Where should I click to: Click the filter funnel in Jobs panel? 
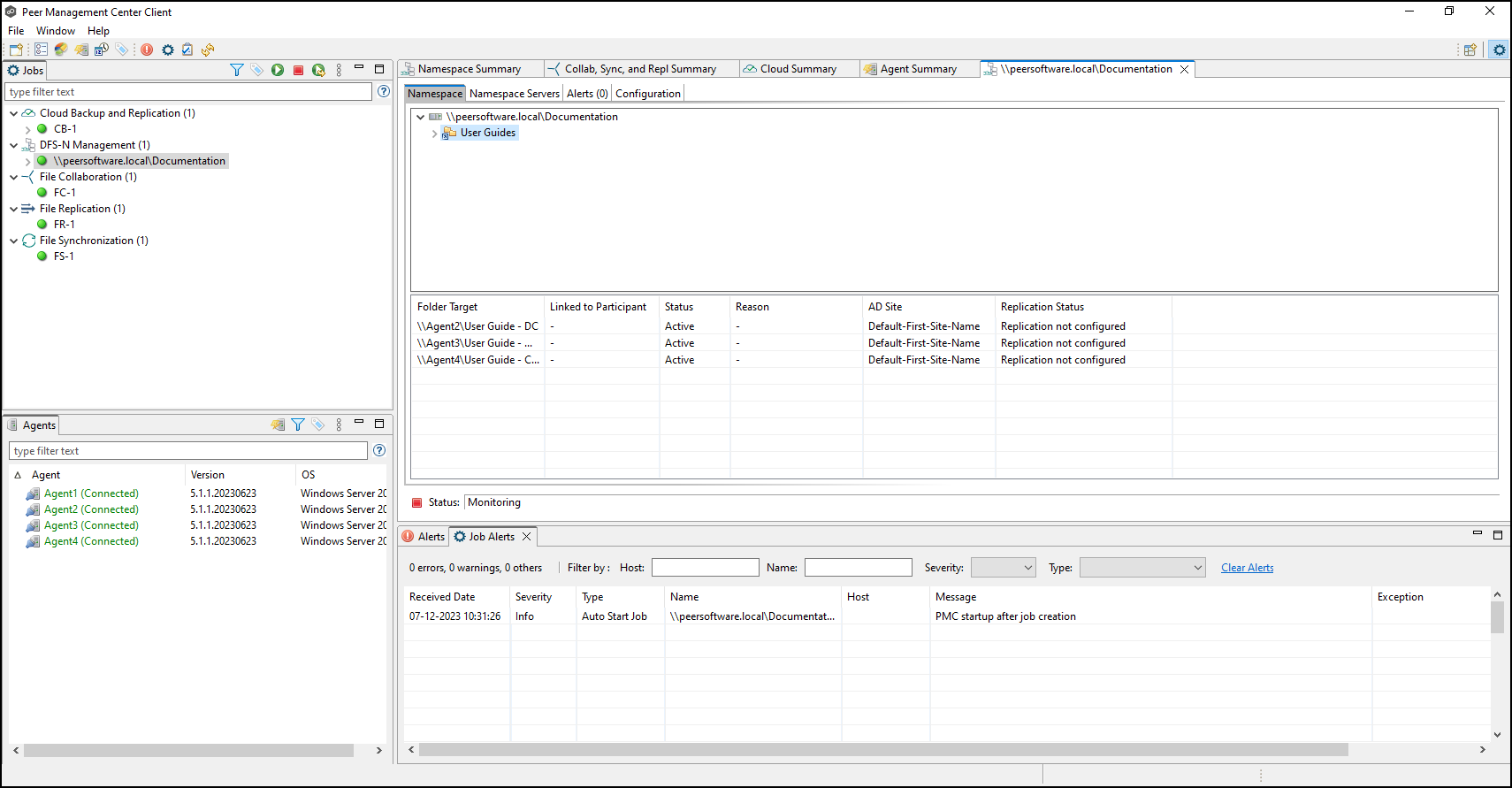[236, 70]
